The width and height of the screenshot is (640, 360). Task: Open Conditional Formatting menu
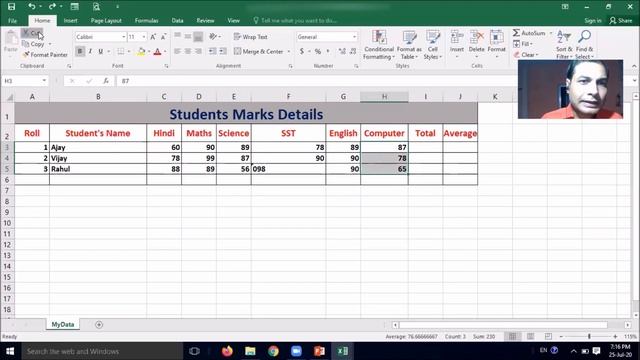pyautogui.click(x=379, y=45)
